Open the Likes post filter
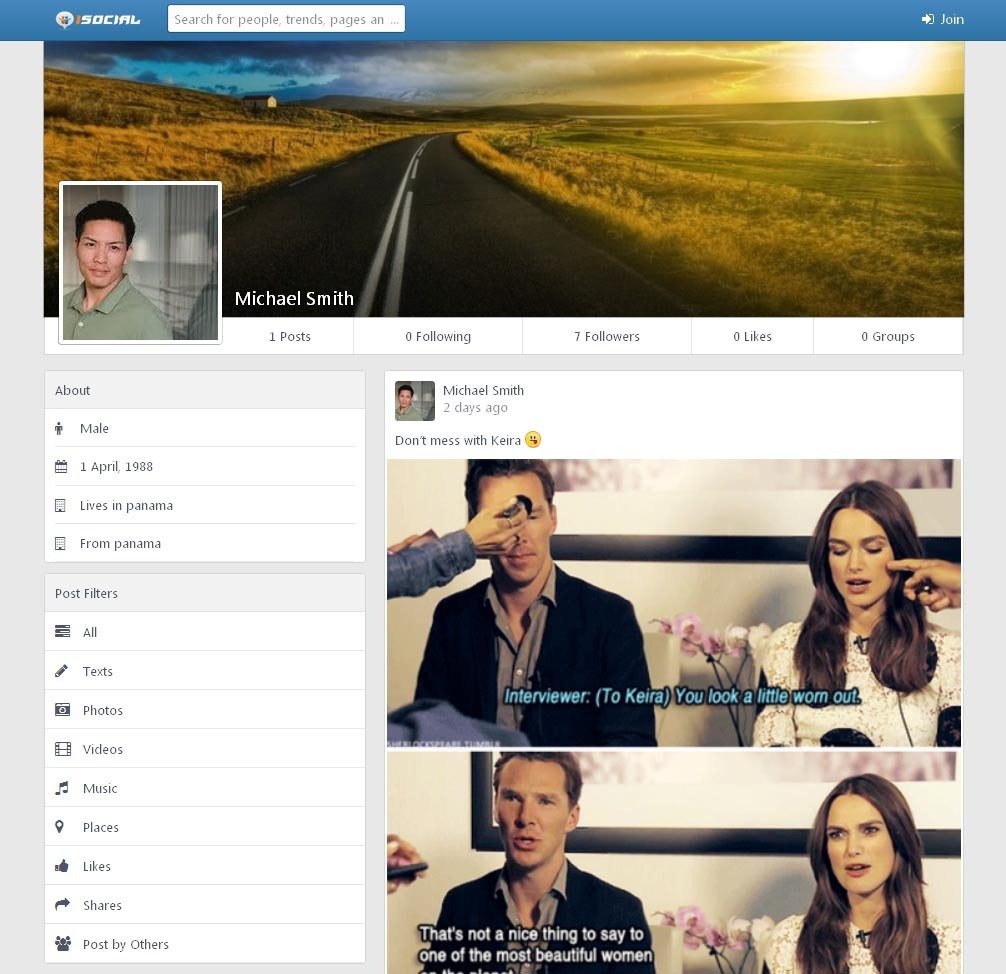 tap(96, 866)
